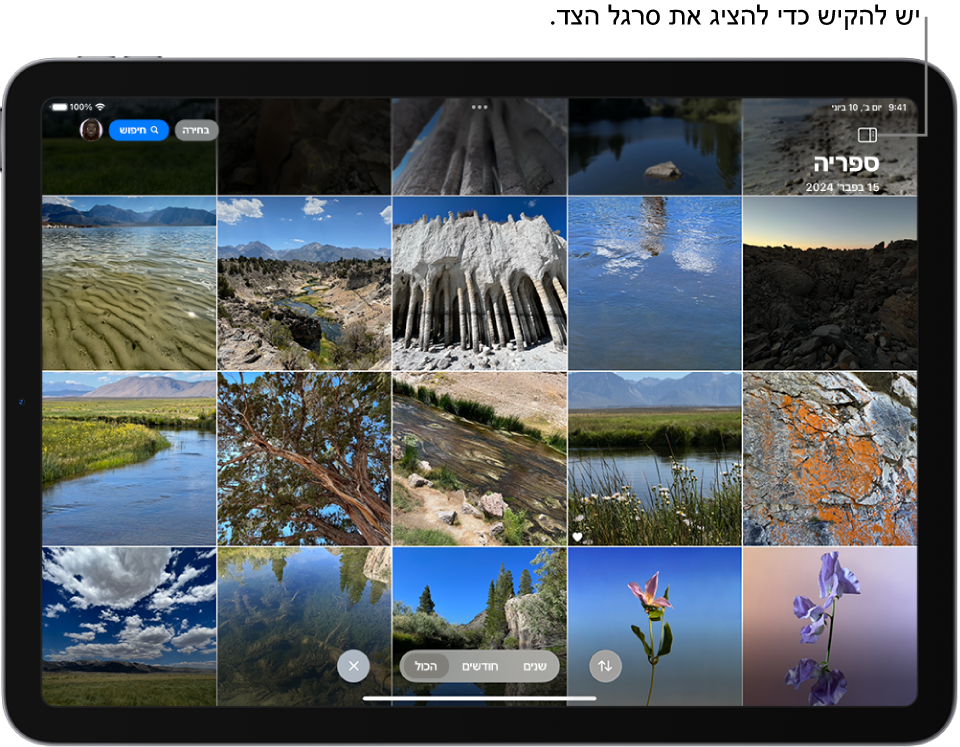Image resolution: width=960 pixels, height=747 pixels.
Task: Switch to the הכול tab
Action: (x=426, y=666)
